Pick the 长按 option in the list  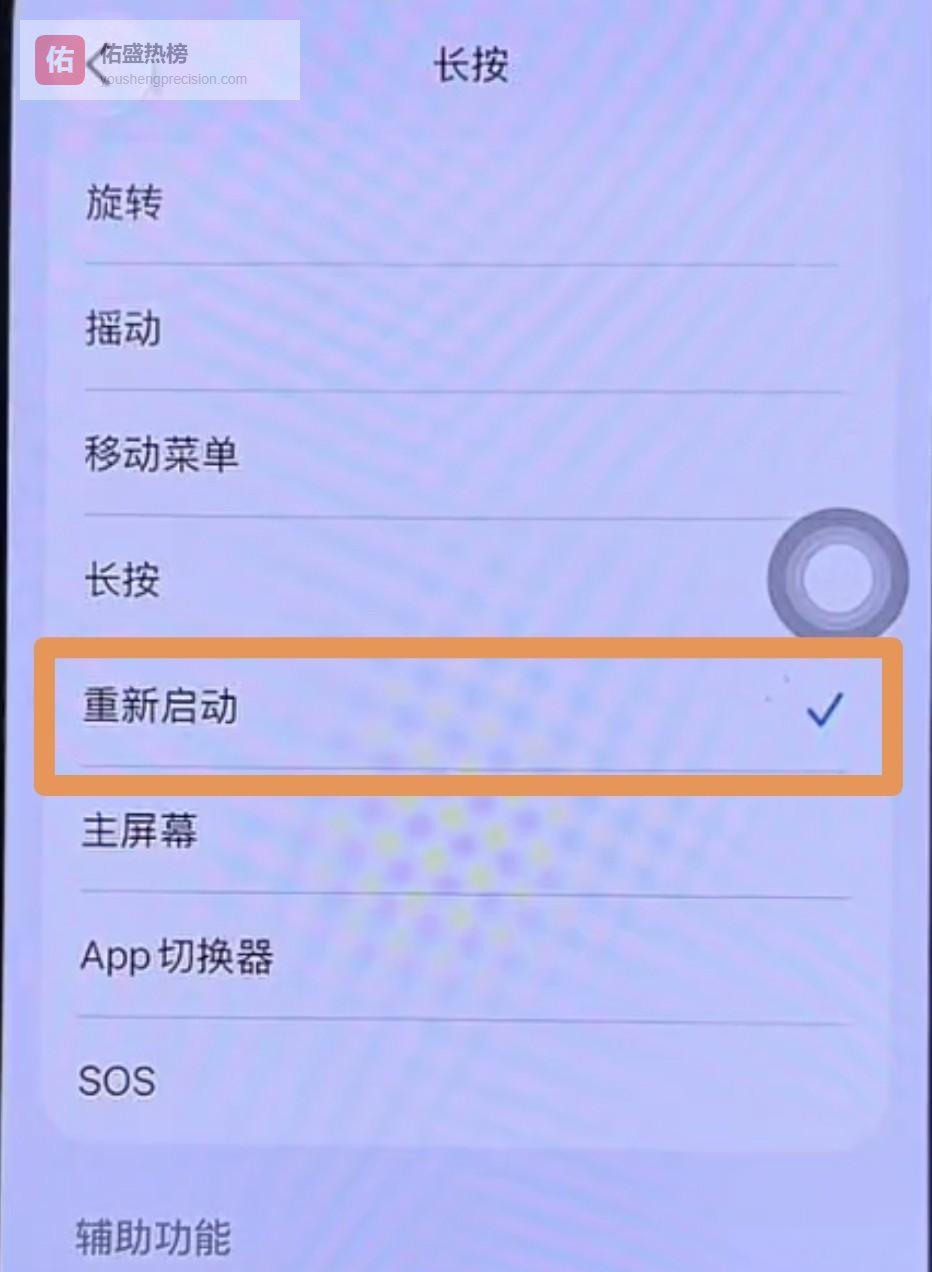pos(122,580)
